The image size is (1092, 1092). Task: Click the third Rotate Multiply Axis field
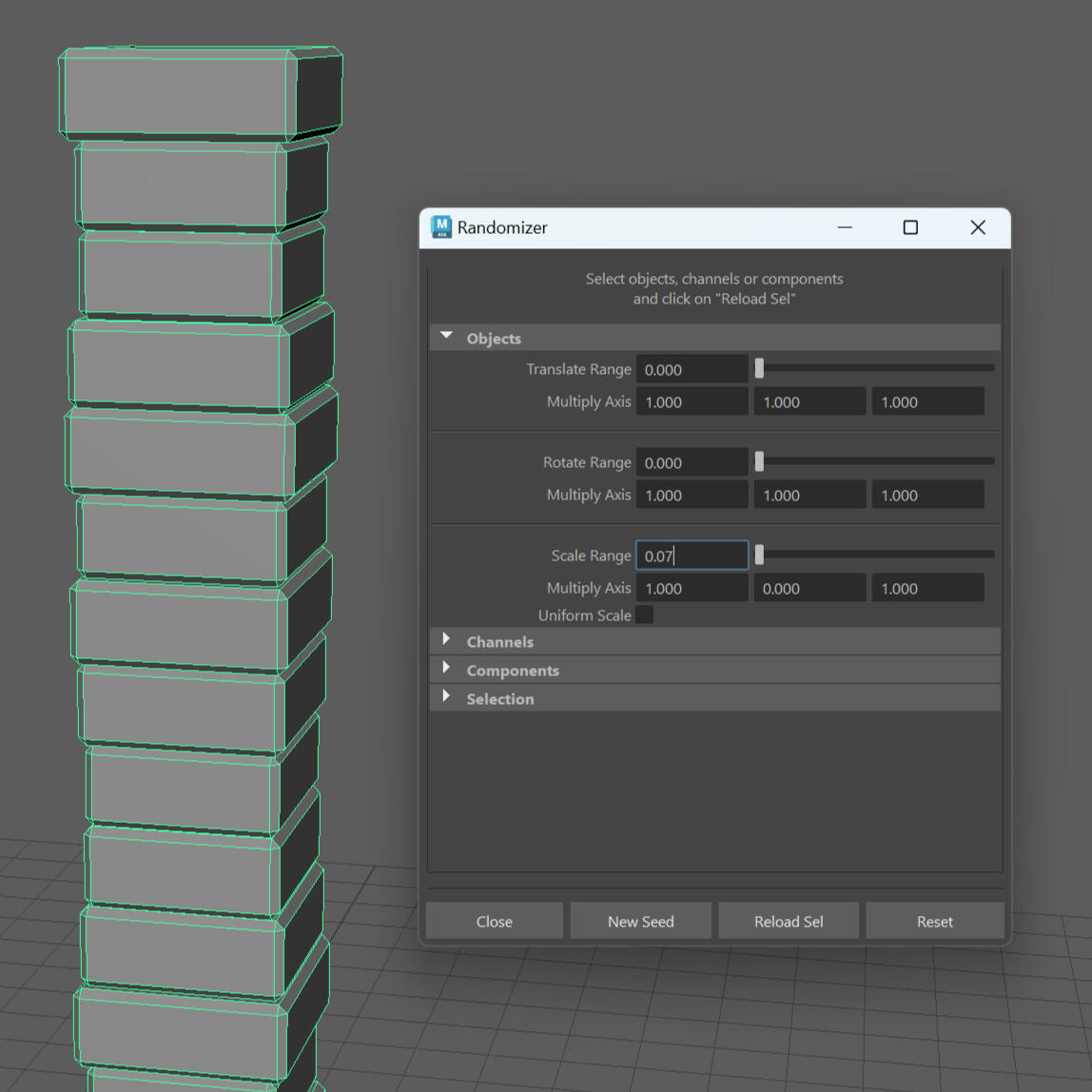pyautogui.click(x=927, y=495)
